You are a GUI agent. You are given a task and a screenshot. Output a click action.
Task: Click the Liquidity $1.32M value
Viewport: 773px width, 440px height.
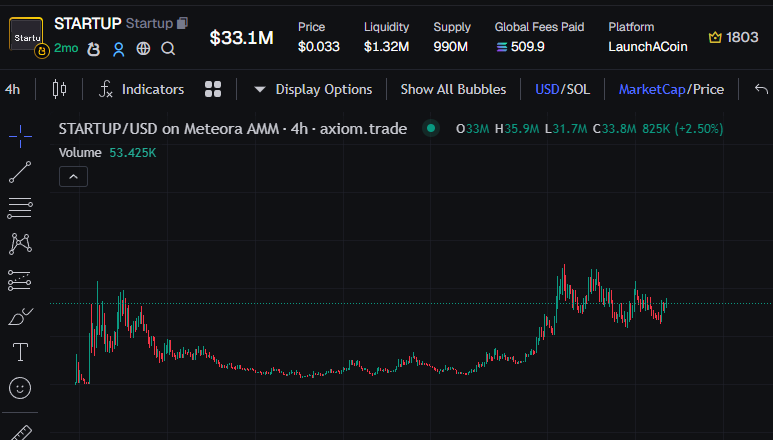point(386,47)
